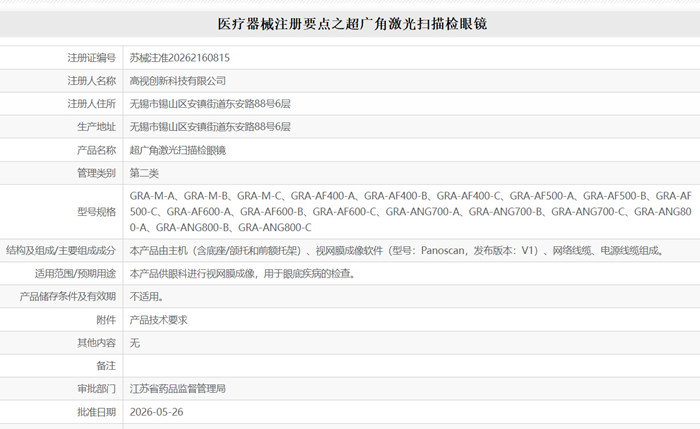Select the 注册人住所 label
The height and width of the screenshot is (429, 700).
[x=92, y=104]
